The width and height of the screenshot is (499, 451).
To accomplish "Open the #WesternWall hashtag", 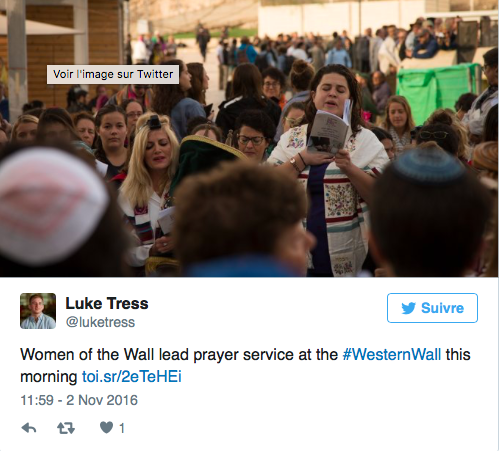I will [392, 354].
